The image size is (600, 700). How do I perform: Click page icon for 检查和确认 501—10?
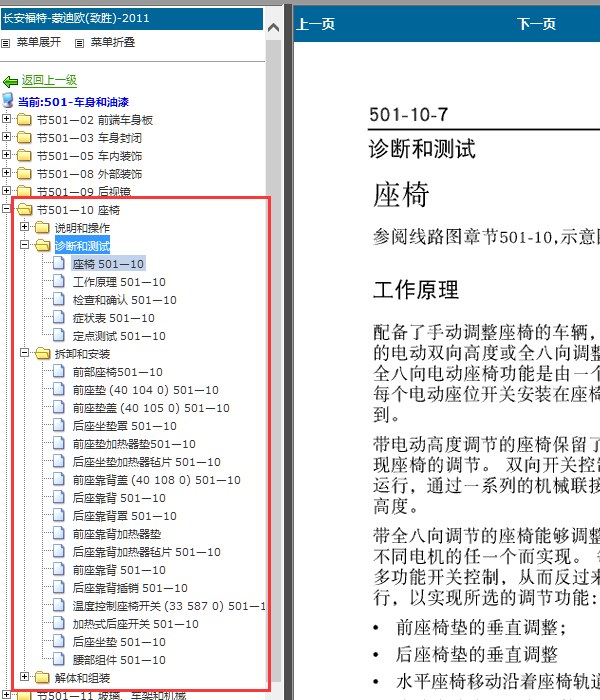59,299
